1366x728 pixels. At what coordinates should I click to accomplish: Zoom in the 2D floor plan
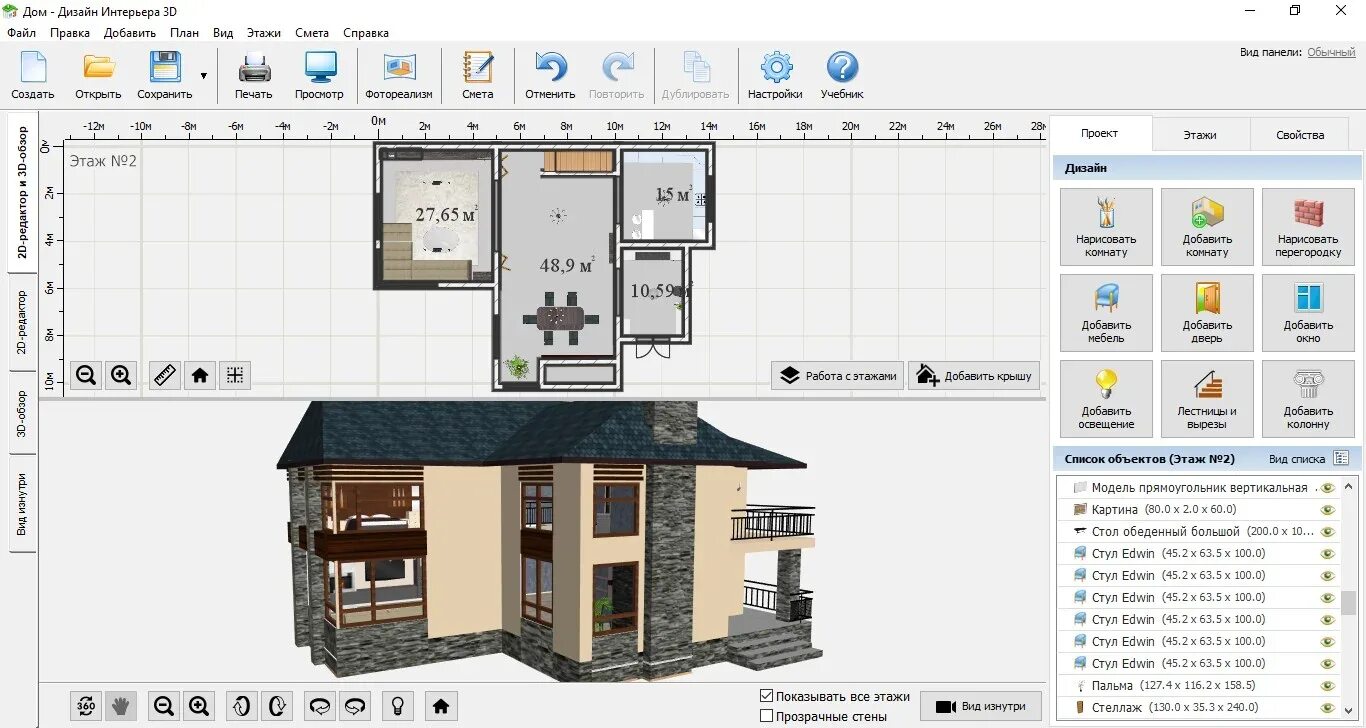[121, 375]
